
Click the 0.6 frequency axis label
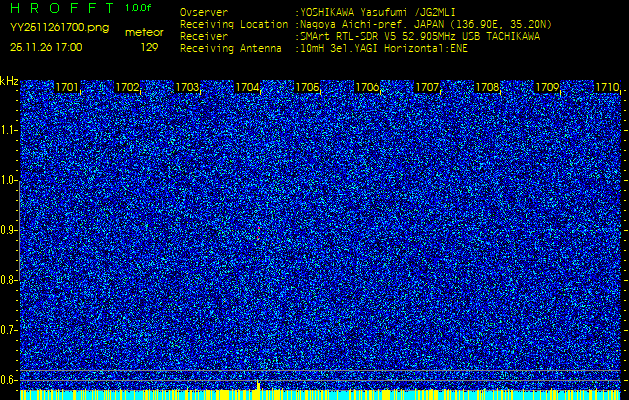pos(8,380)
